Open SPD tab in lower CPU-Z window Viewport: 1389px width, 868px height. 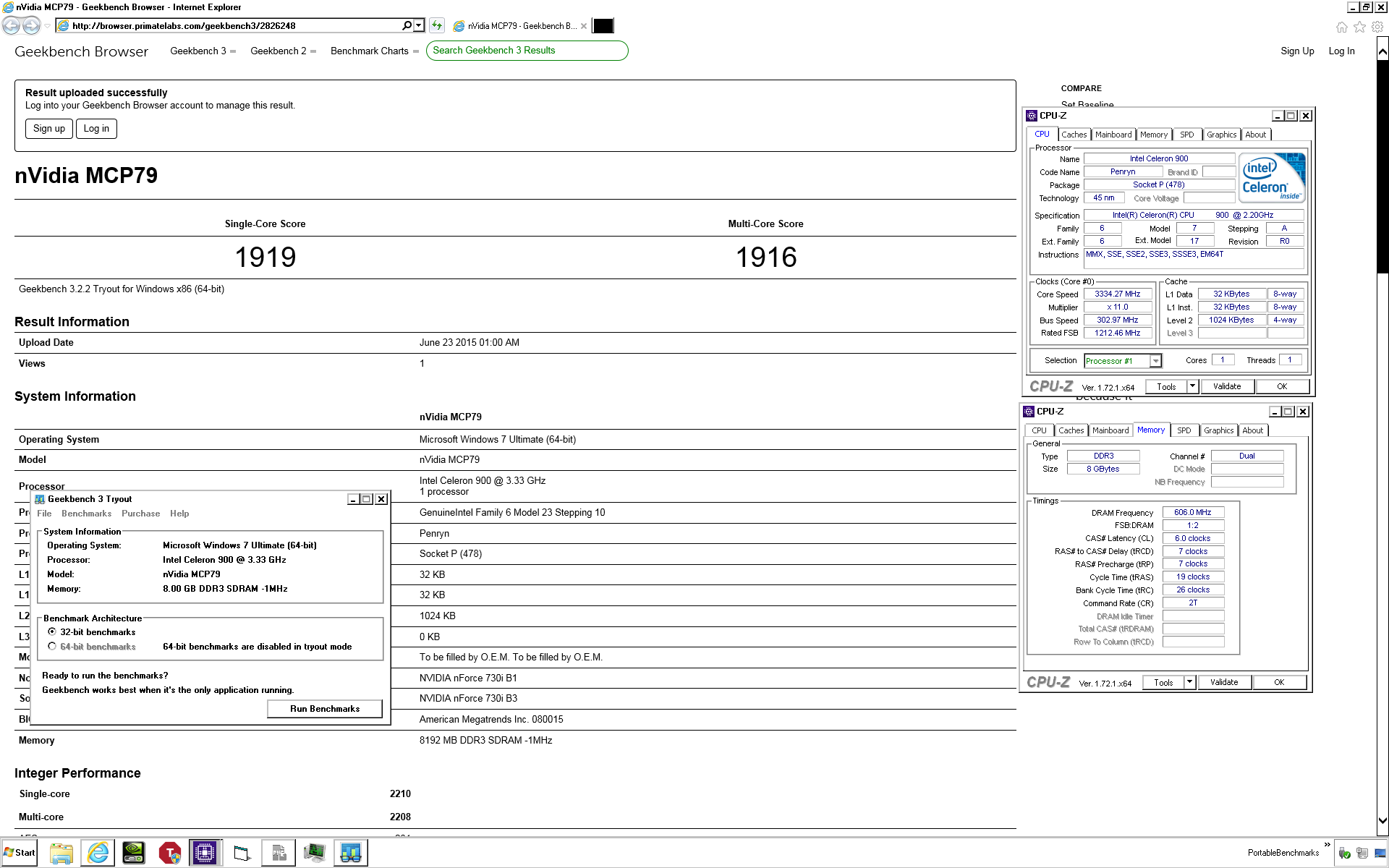pyautogui.click(x=1184, y=430)
